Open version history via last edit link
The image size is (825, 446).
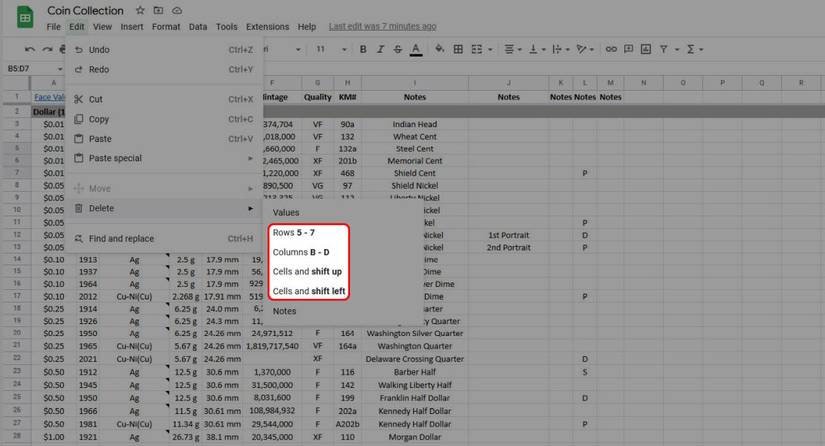coord(383,26)
